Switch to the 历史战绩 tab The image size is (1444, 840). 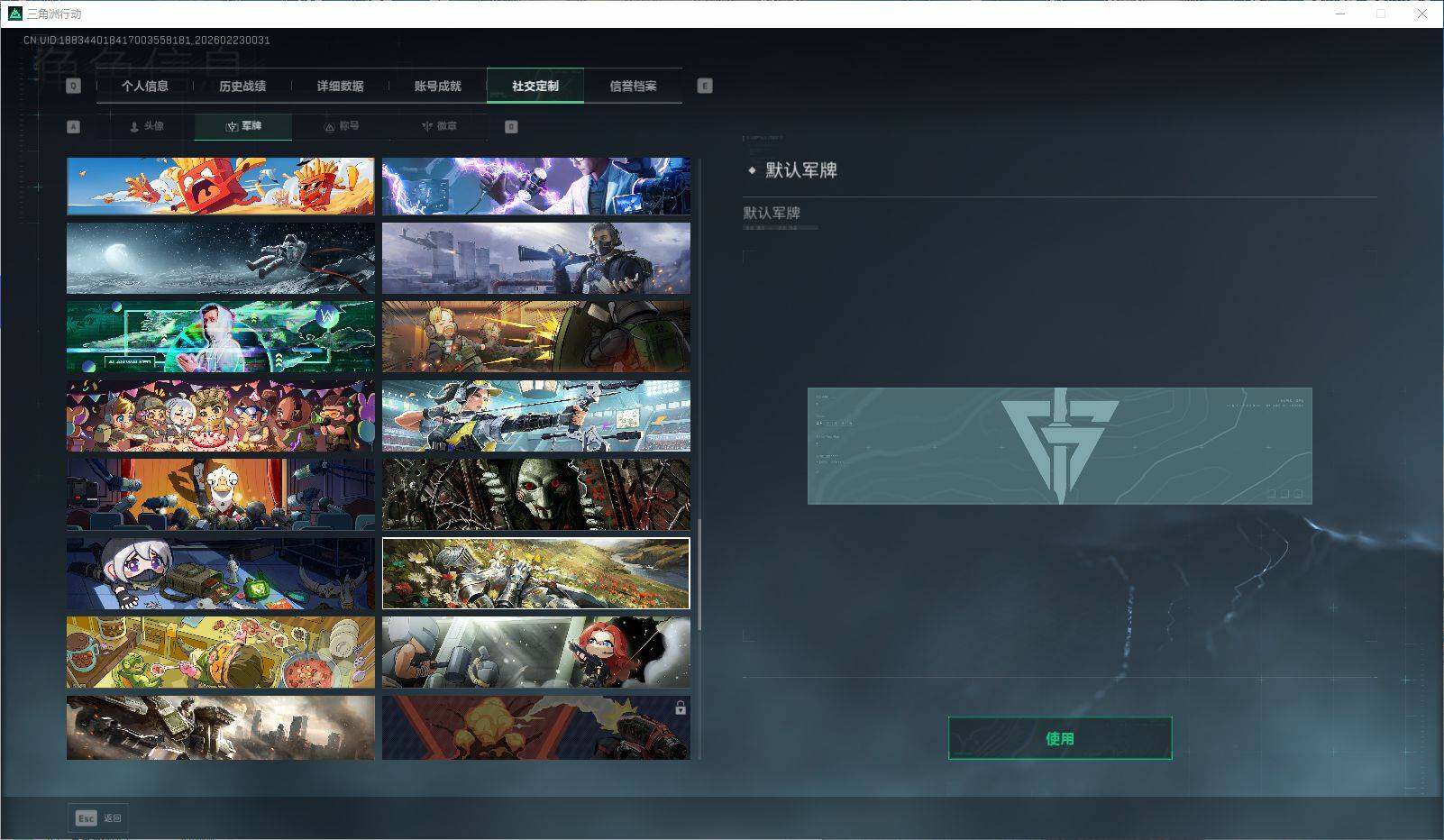[x=242, y=86]
